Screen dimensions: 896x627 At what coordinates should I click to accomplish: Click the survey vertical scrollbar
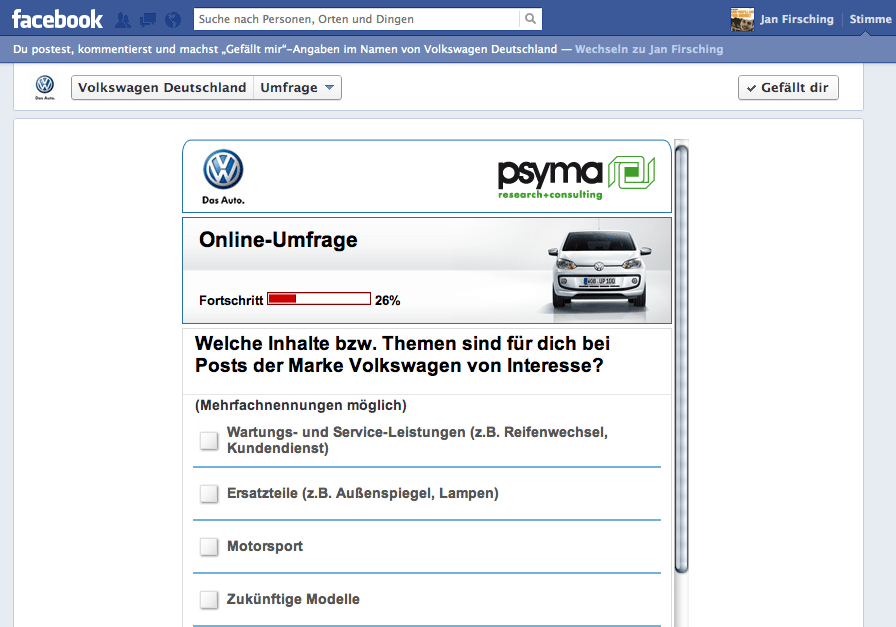(681, 359)
